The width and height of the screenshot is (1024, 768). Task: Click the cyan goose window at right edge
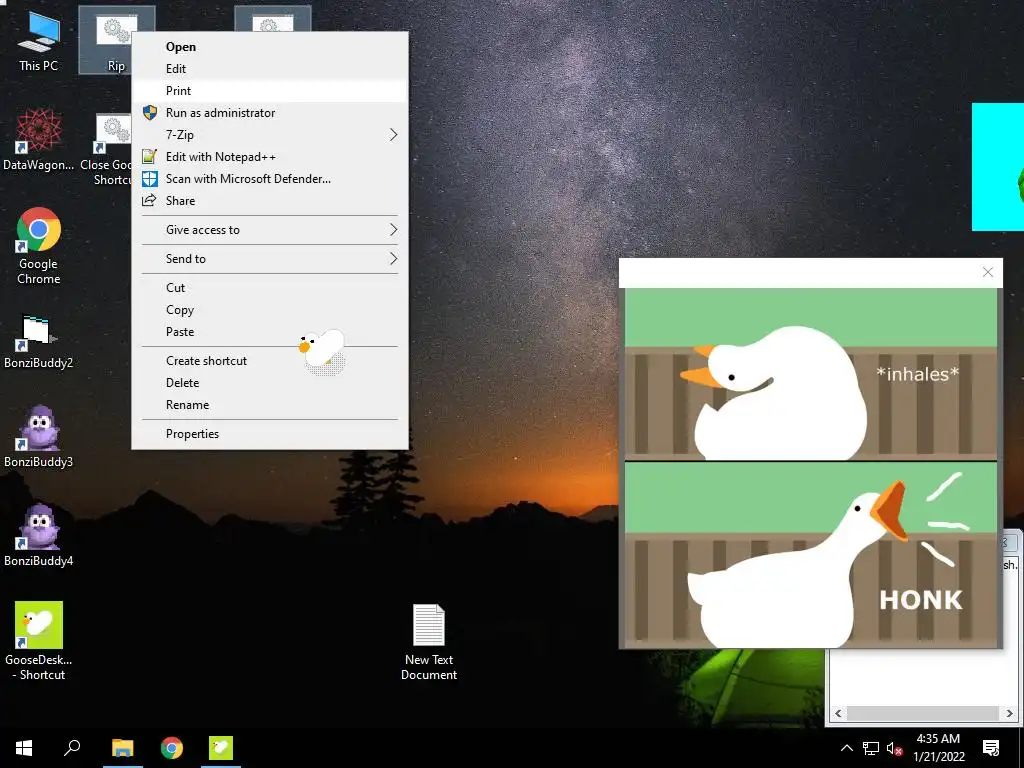click(998, 167)
